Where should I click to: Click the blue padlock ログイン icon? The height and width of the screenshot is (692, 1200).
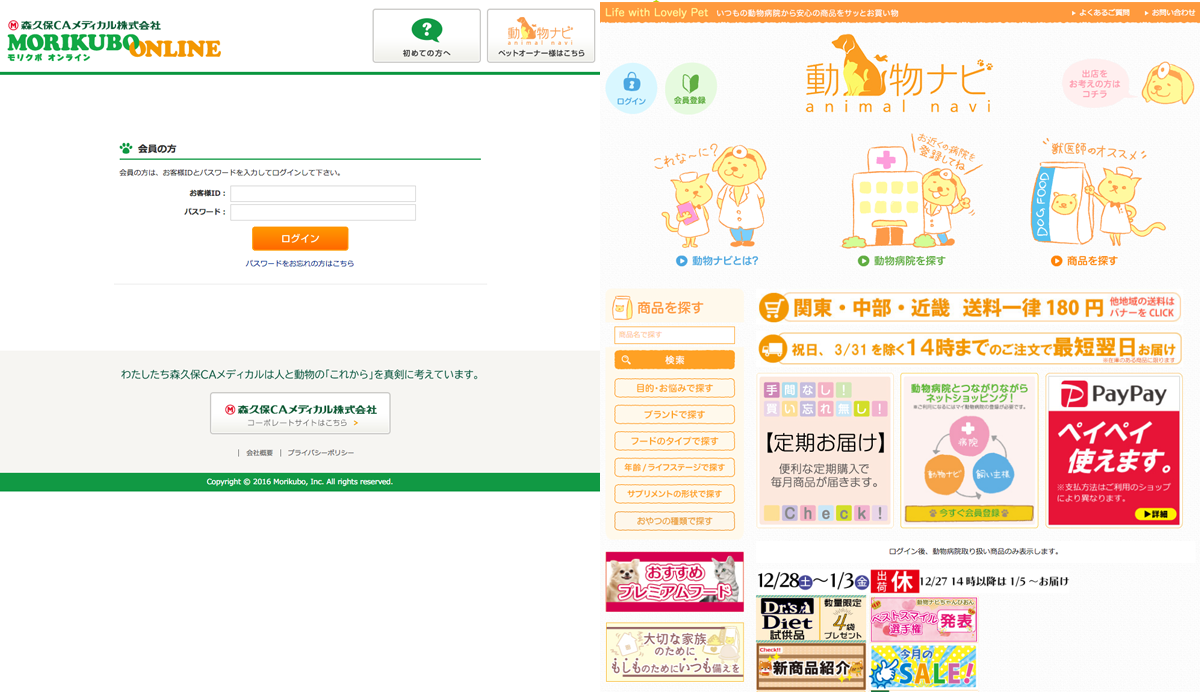pyautogui.click(x=631, y=88)
